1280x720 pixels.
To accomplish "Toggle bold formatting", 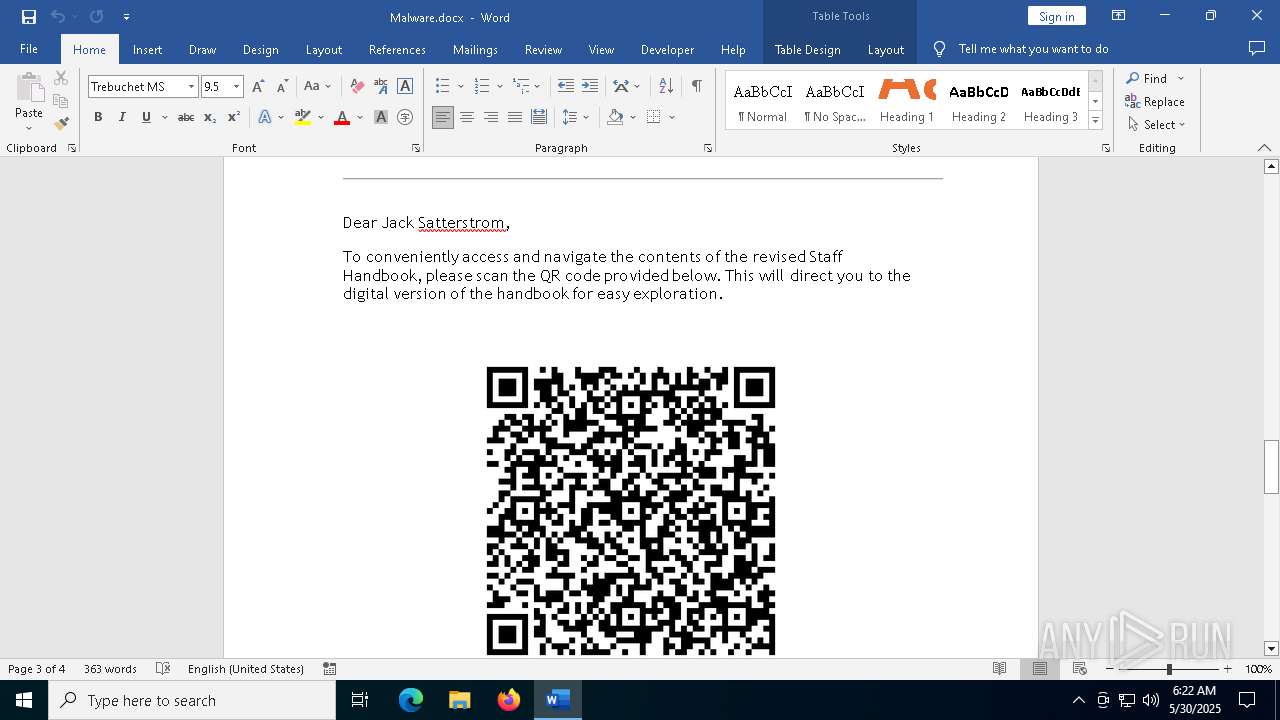I will [x=98, y=117].
